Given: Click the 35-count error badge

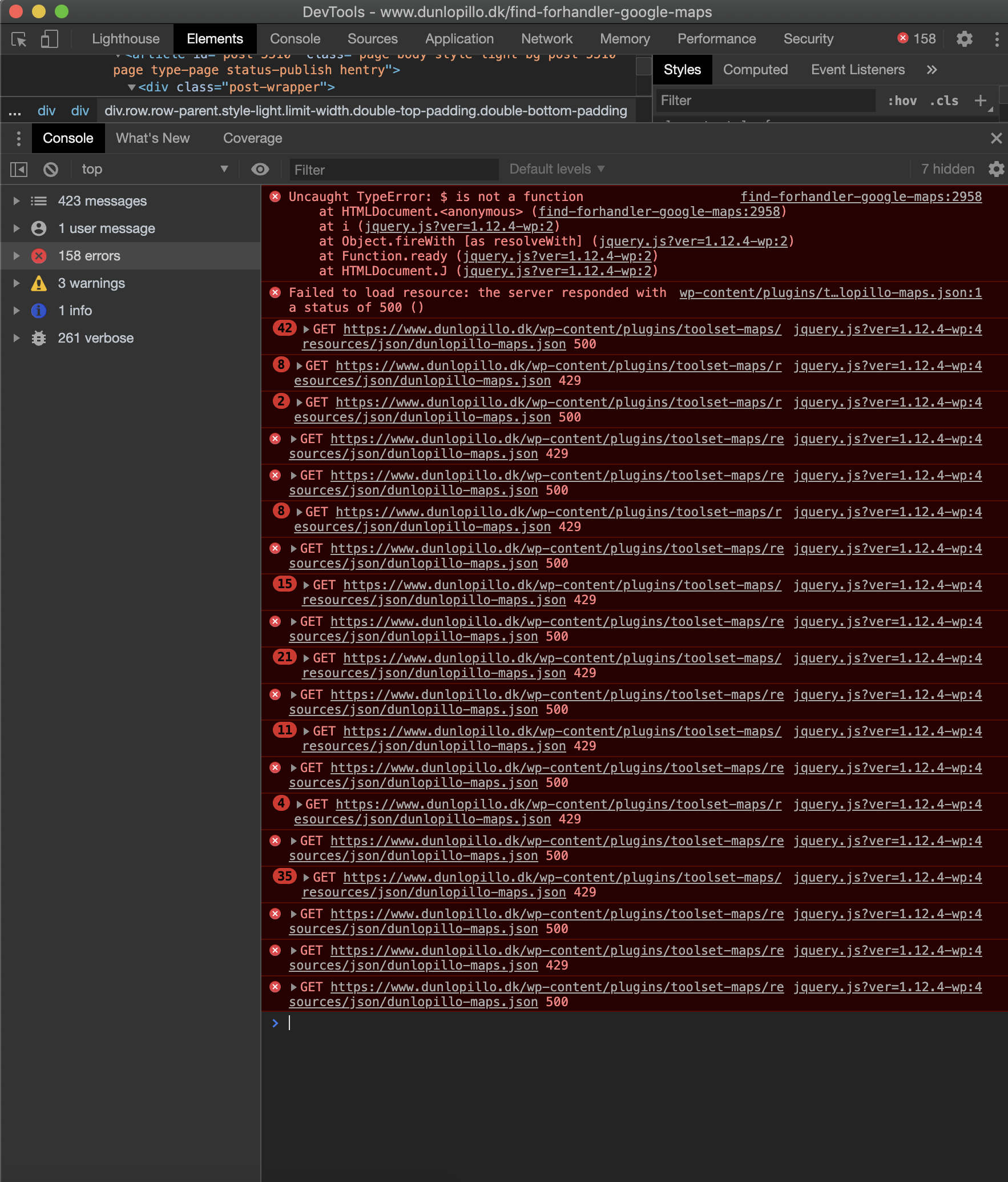Looking at the screenshot, I should 285,876.
